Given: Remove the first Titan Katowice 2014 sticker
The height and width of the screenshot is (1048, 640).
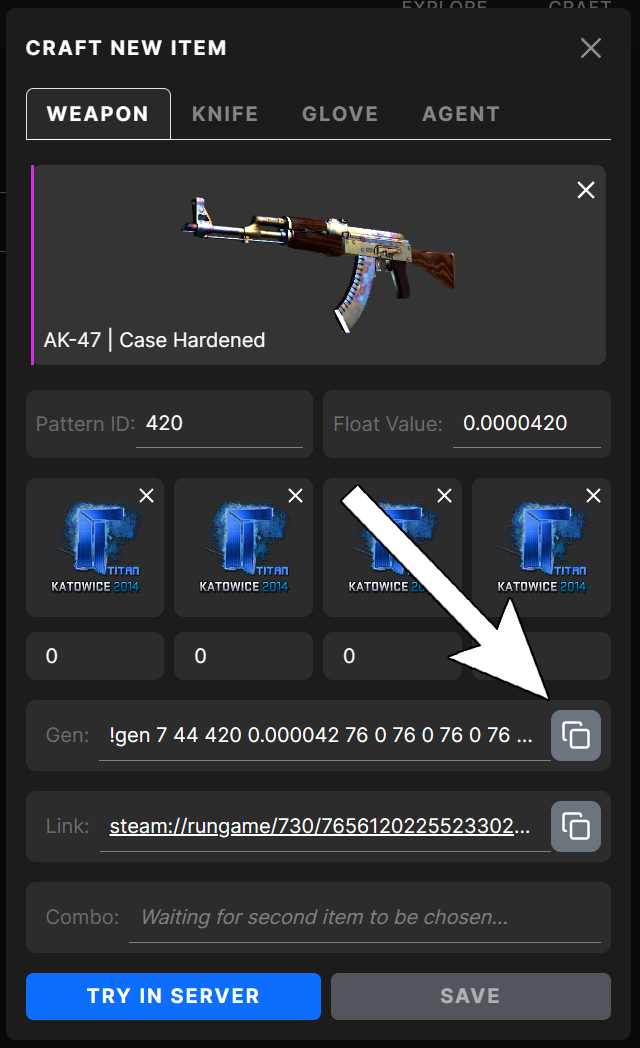Looking at the screenshot, I should click(x=146, y=495).
